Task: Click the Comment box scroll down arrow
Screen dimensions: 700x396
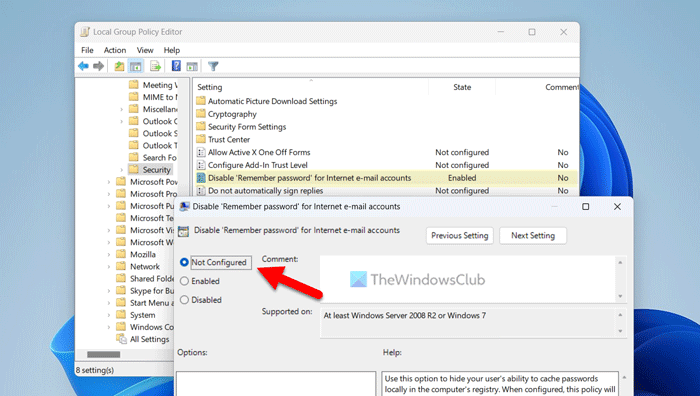Action: point(620,296)
